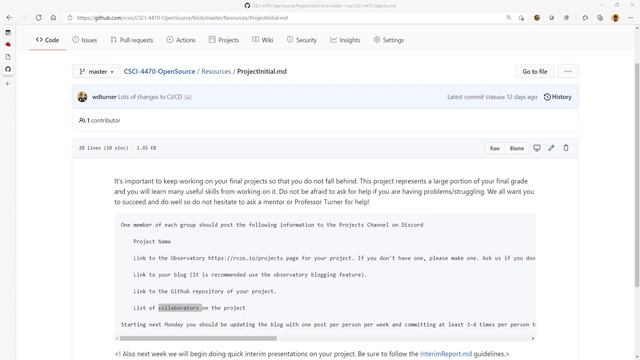Image resolution: width=640 pixels, height=360 pixels.
Task: Open the Projects tab
Action: click(224, 40)
